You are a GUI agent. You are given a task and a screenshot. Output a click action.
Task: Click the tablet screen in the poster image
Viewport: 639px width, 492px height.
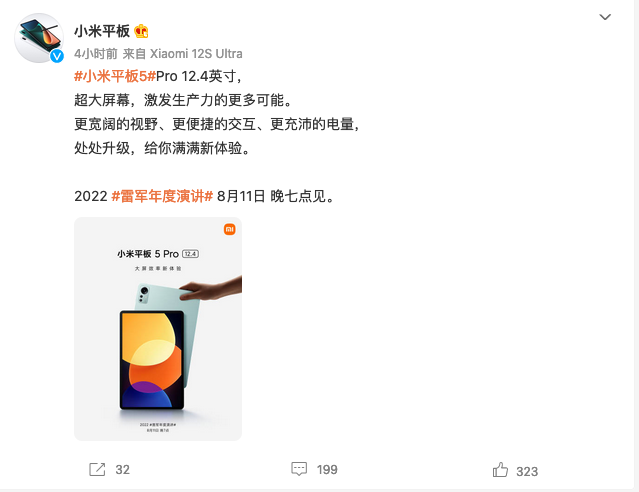[x=152, y=359]
